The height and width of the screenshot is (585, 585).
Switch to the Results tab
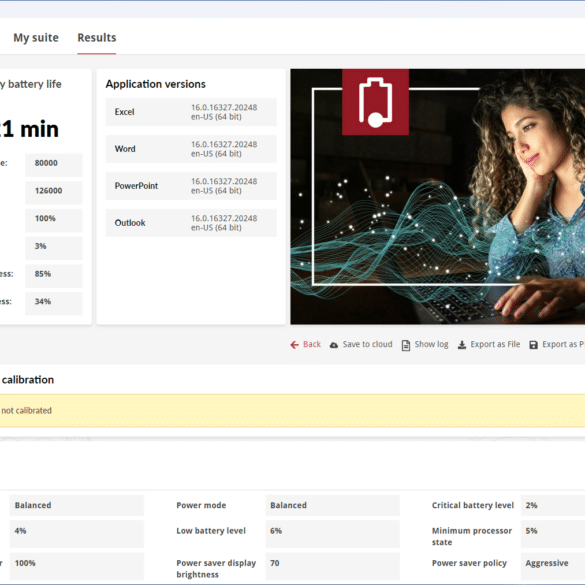click(x=97, y=38)
